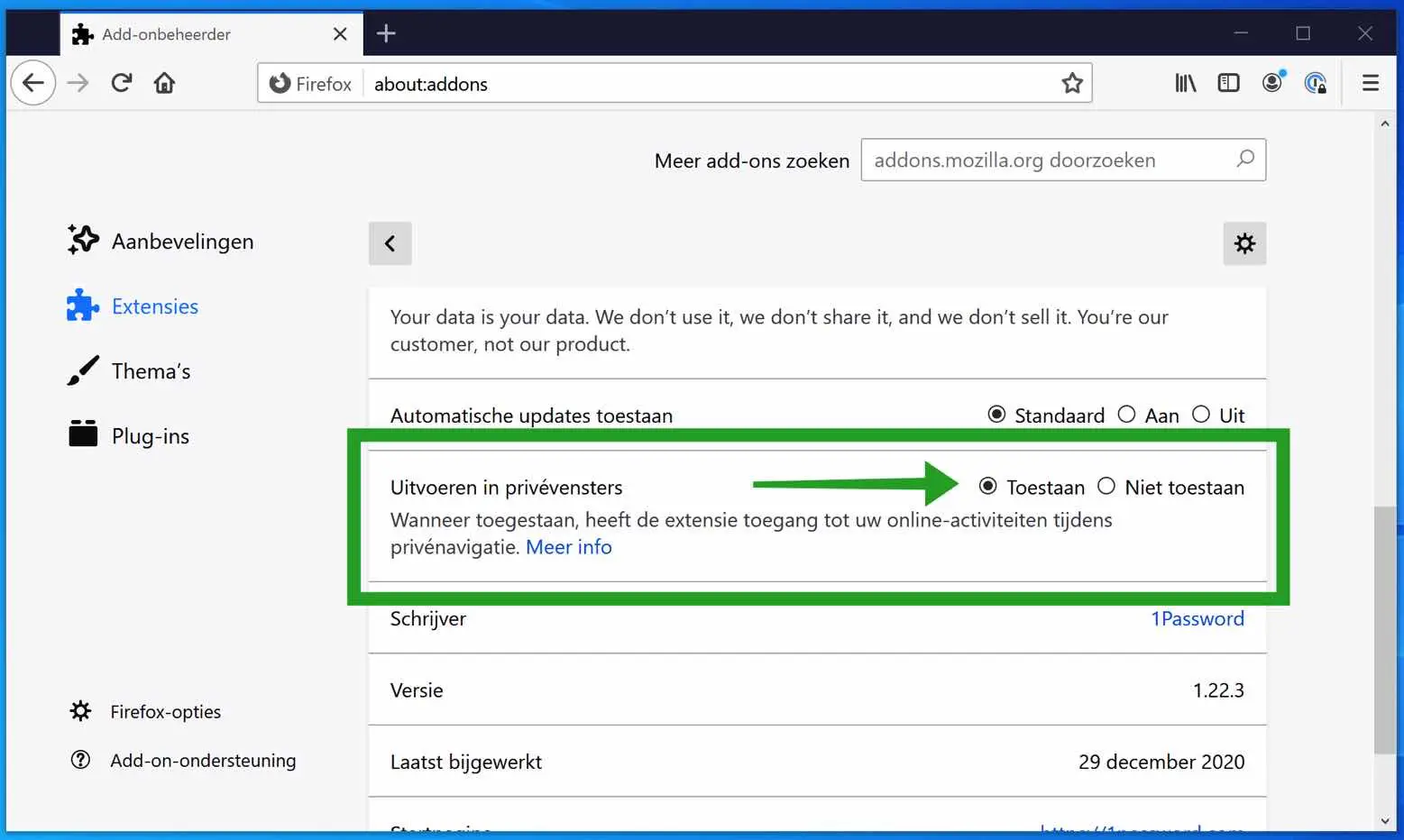Open the 1Password toolbar extension

pos(1316,83)
